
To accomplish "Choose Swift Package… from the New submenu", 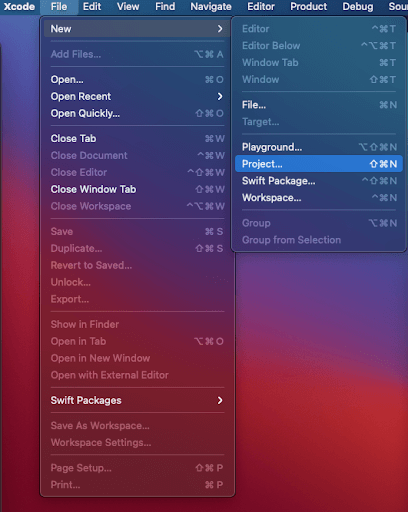I will pyautogui.click(x=319, y=181).
